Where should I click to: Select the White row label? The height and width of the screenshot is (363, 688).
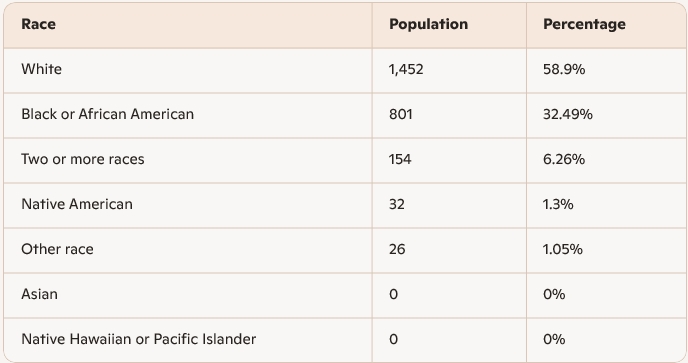coord(42,69)
